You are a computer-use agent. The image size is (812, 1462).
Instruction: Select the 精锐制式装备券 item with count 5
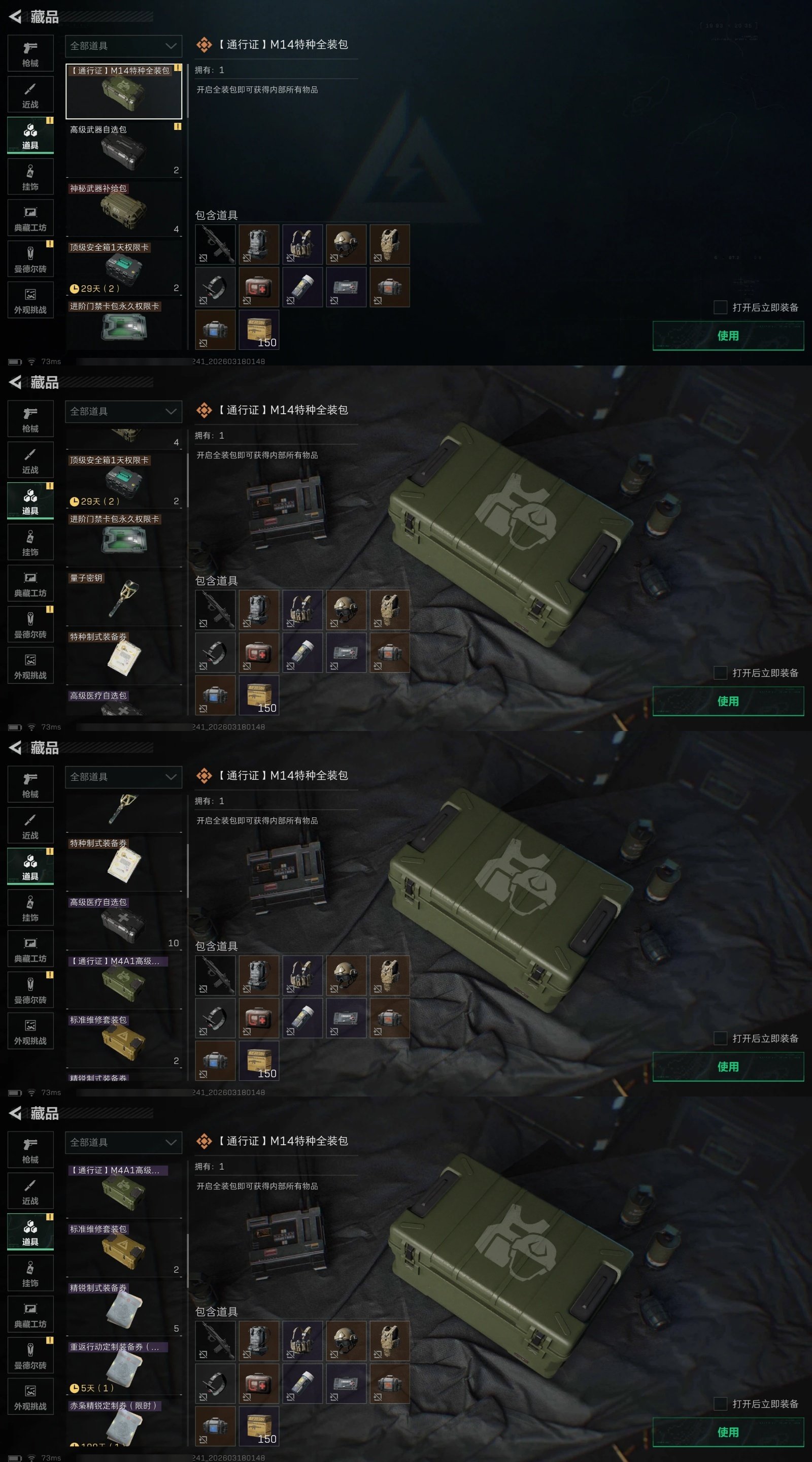124,1308
